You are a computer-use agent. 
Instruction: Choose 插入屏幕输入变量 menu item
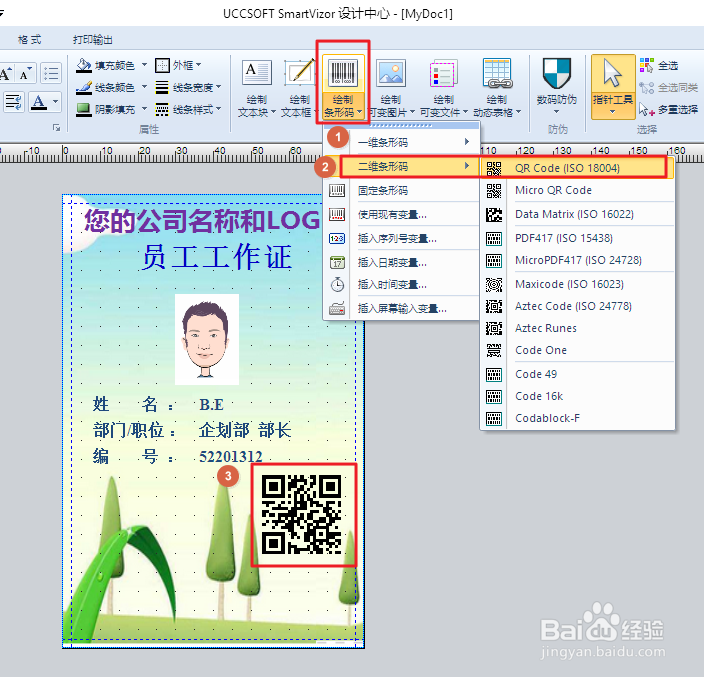point(401,308)
